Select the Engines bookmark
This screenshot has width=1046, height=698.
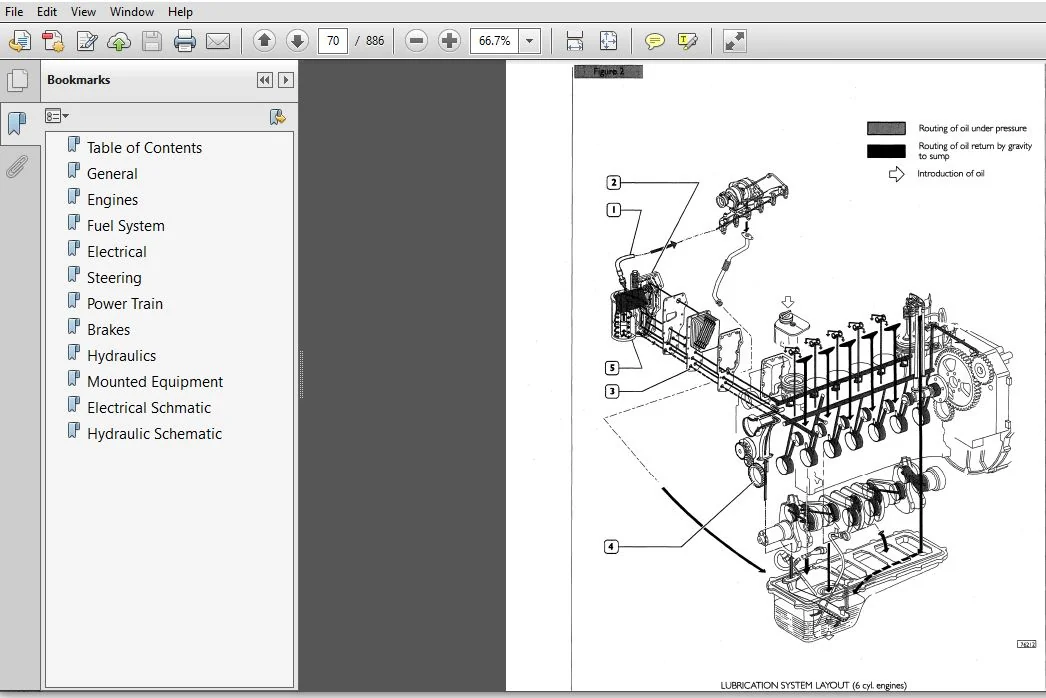coord(112,200)
